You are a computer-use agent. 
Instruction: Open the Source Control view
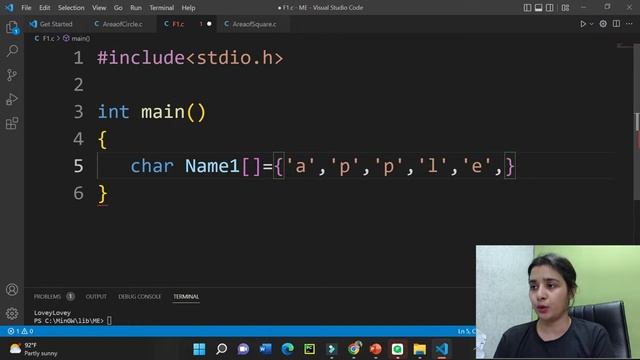pyautogui.click(x=12, y=75)
